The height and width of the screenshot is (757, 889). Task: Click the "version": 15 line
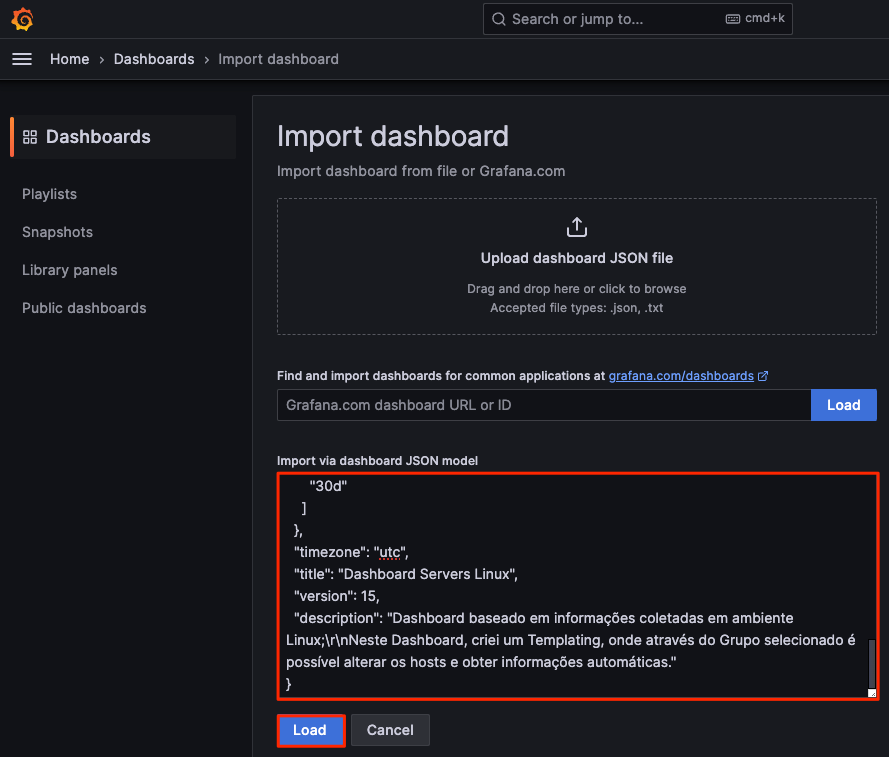click(x=337, y=596)
